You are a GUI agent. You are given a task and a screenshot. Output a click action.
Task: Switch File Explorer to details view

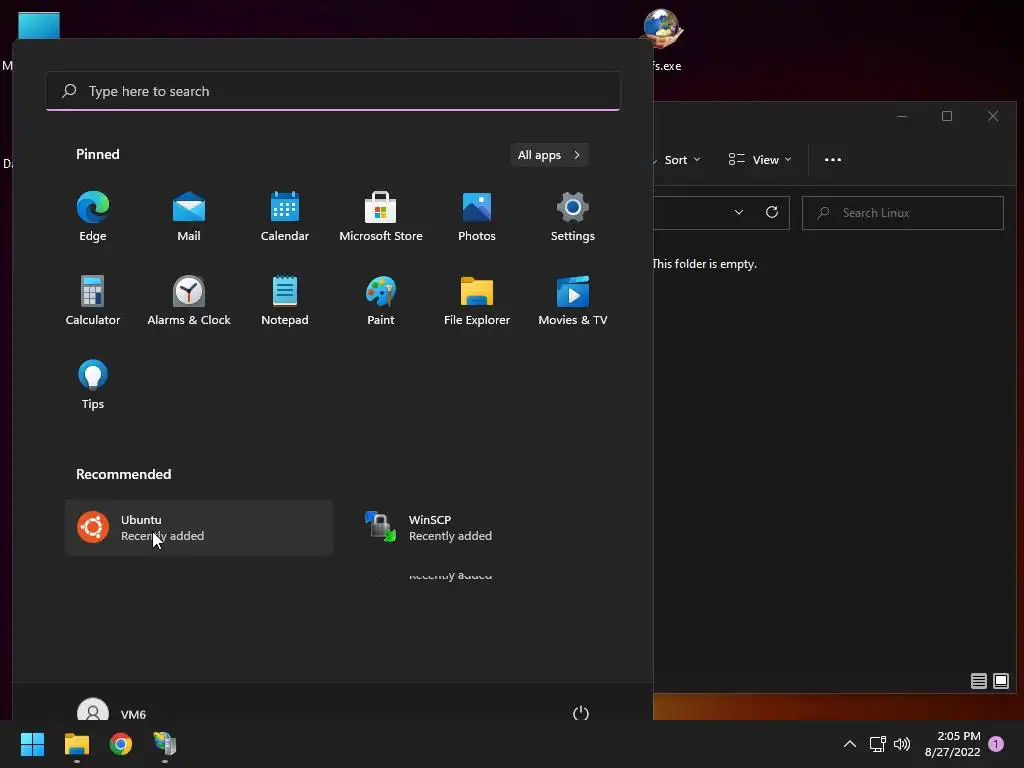tap(978, 681)
